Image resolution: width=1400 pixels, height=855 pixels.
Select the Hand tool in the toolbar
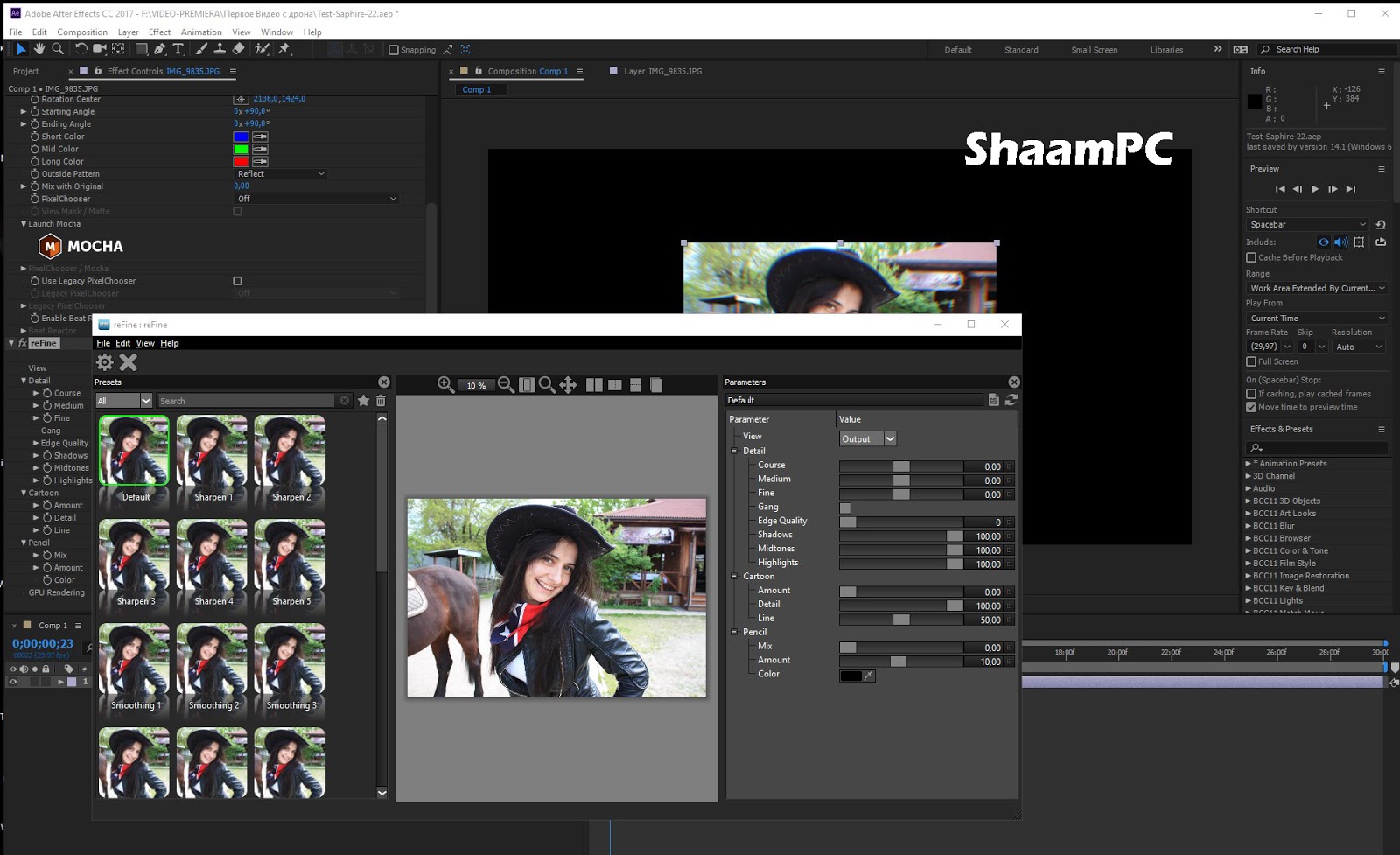pos(39,49)
